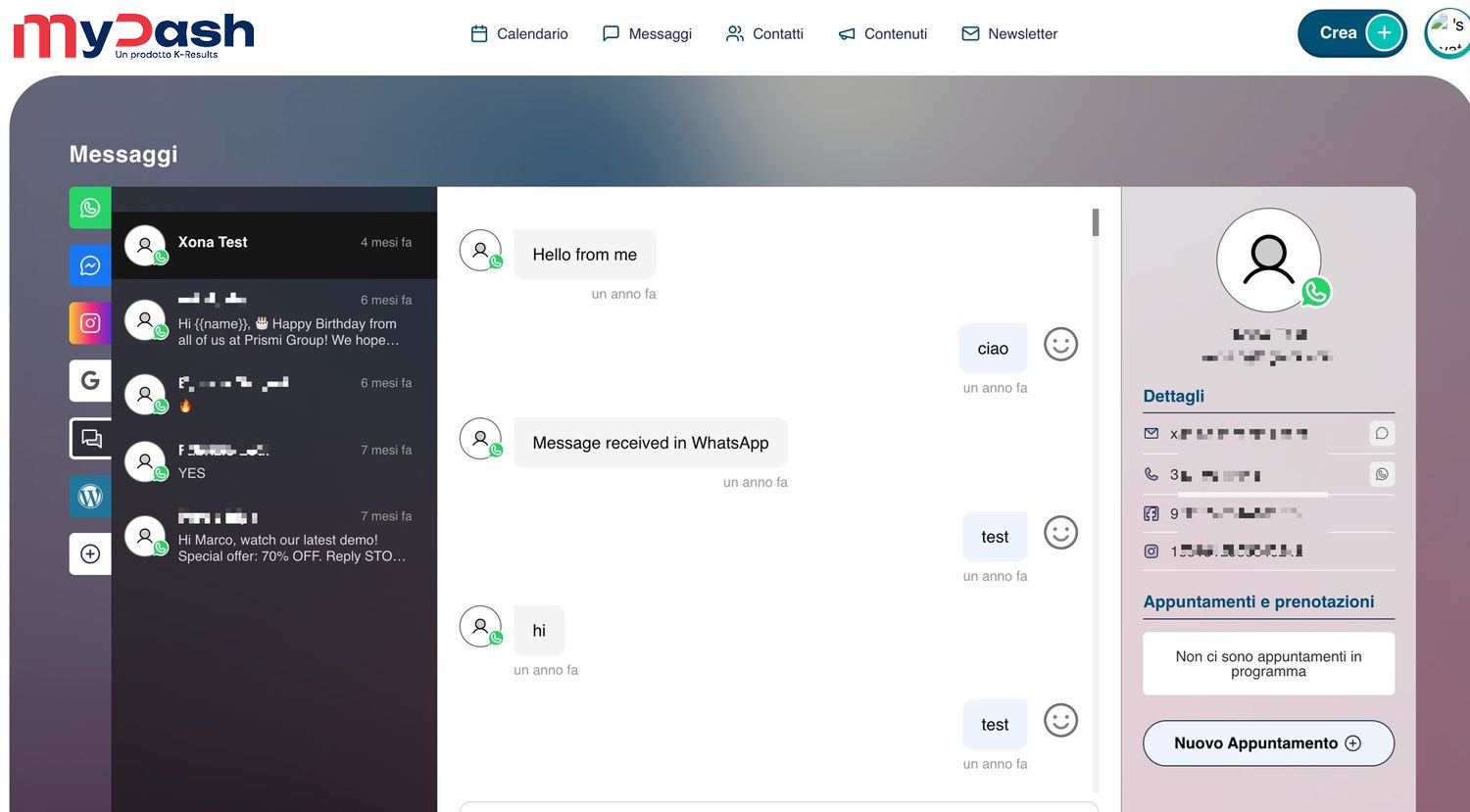Click the 'Message received in WhatsApp' bubble
Image resolution: width=1470 pixels, height=812 pixels.
[651, 443]
